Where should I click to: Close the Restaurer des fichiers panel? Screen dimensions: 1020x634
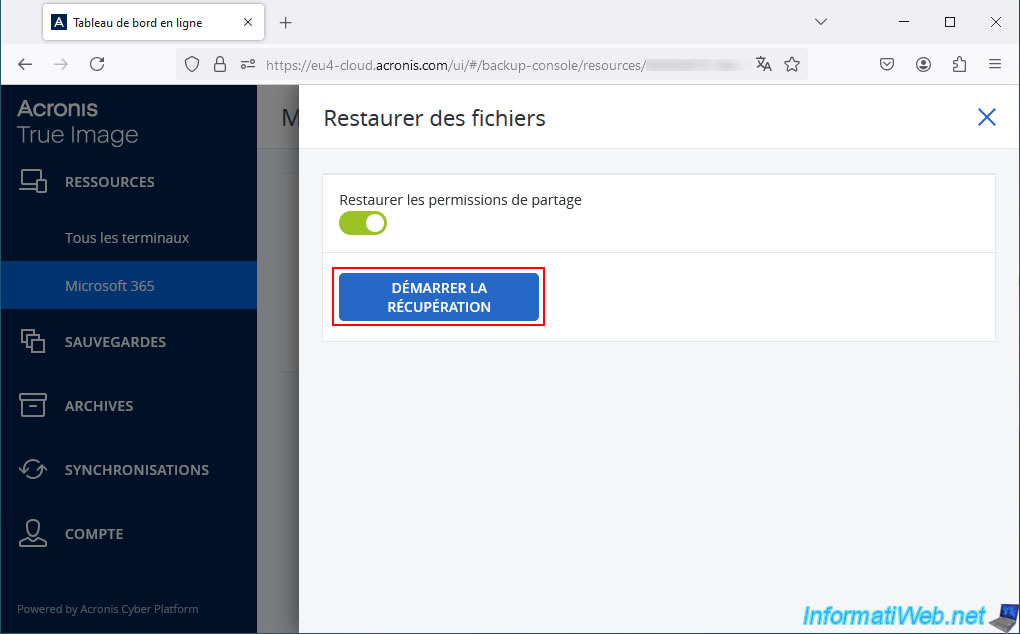point(986,117)
